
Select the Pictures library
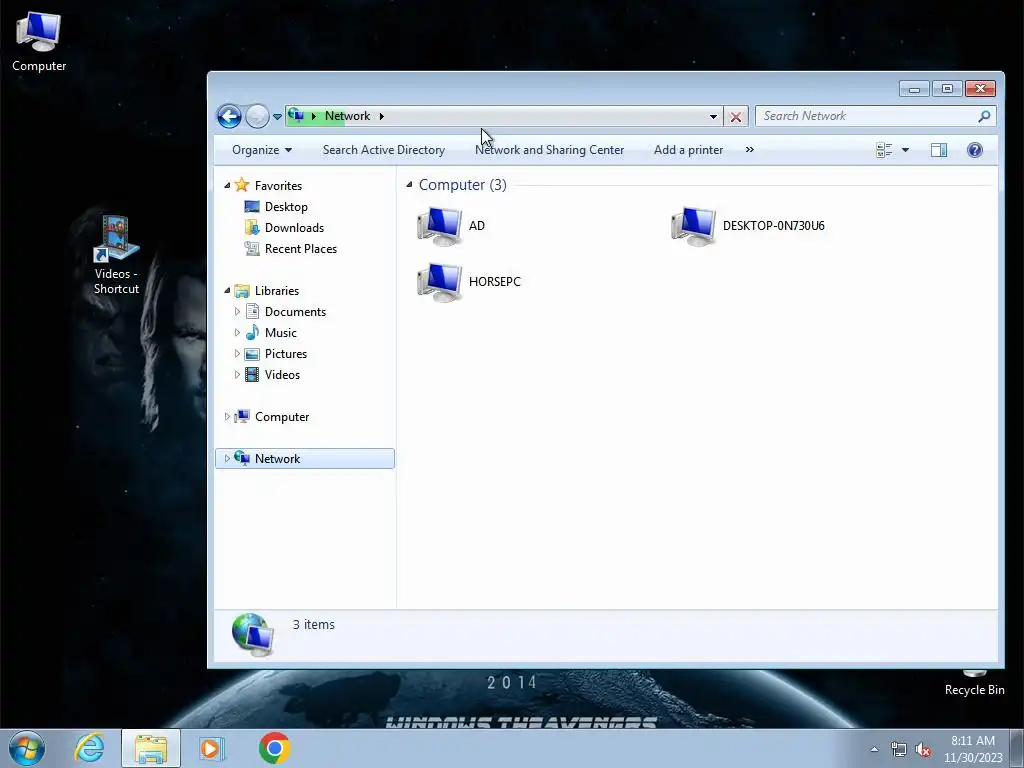coord(285,353)
